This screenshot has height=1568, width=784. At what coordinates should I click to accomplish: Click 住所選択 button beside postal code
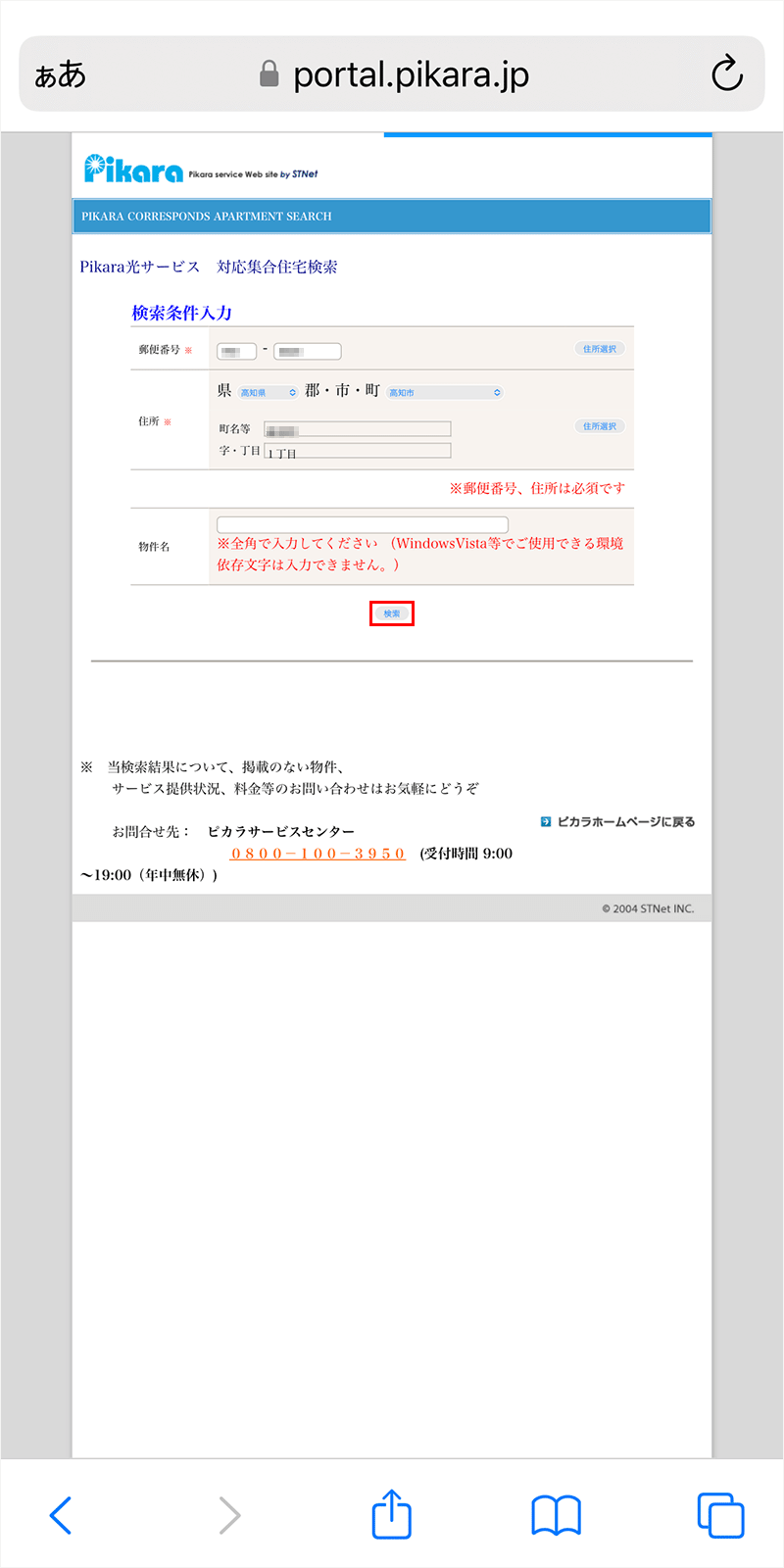[600, 349]
